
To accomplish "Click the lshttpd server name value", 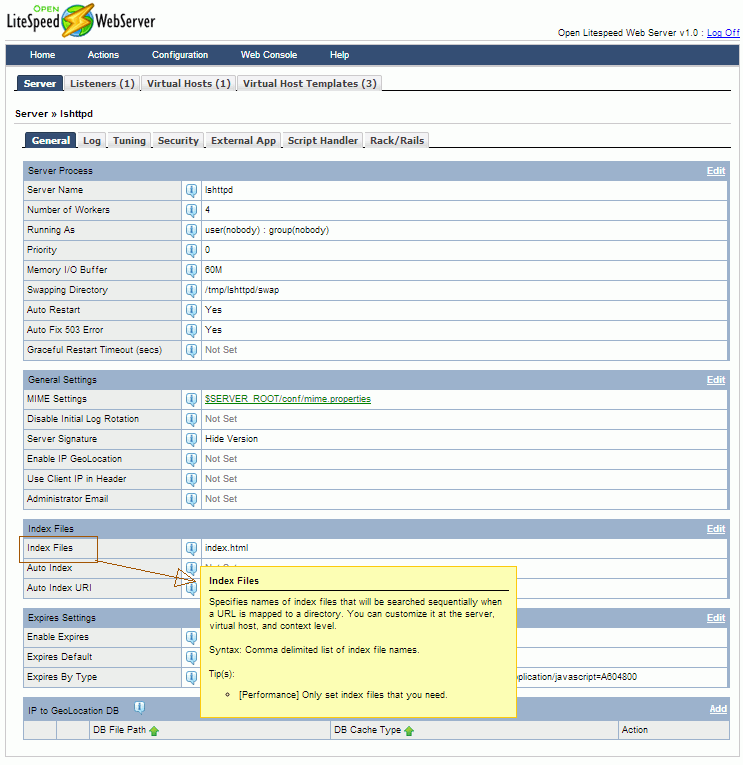I will click(219, 190).
